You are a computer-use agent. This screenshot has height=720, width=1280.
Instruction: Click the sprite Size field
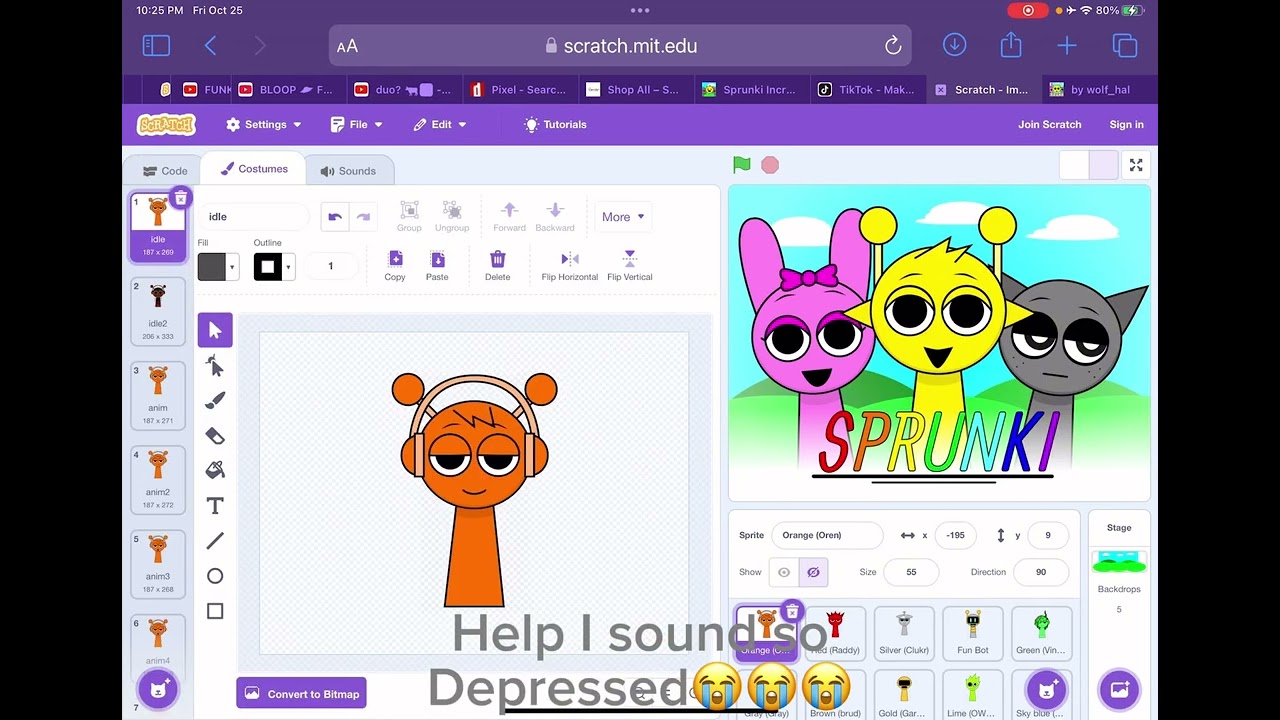coord(911,572)
